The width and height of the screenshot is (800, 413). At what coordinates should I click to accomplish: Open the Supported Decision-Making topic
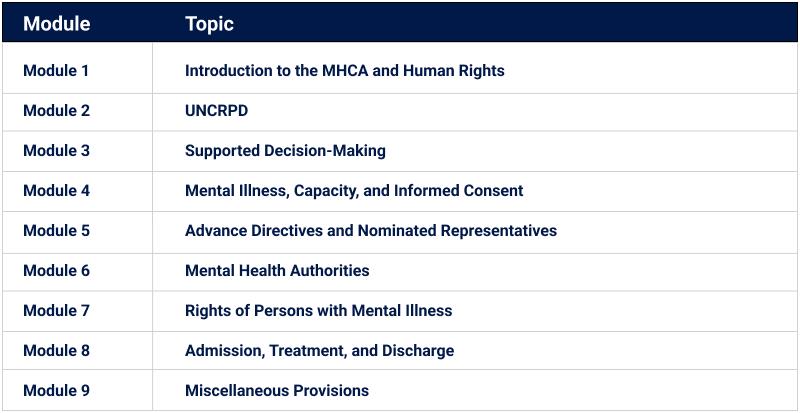pos(285,151)
